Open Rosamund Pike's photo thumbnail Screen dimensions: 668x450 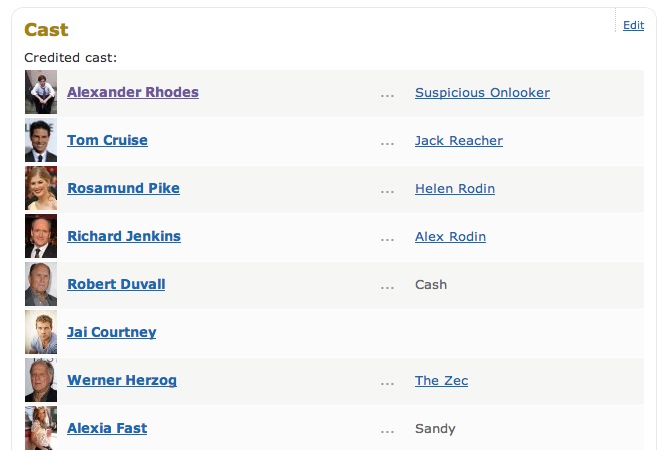tap(41, 189)
